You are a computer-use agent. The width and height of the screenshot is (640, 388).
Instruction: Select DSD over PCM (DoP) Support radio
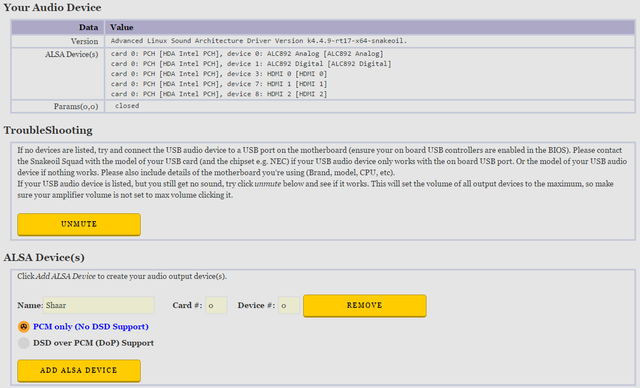pos(24,343)
